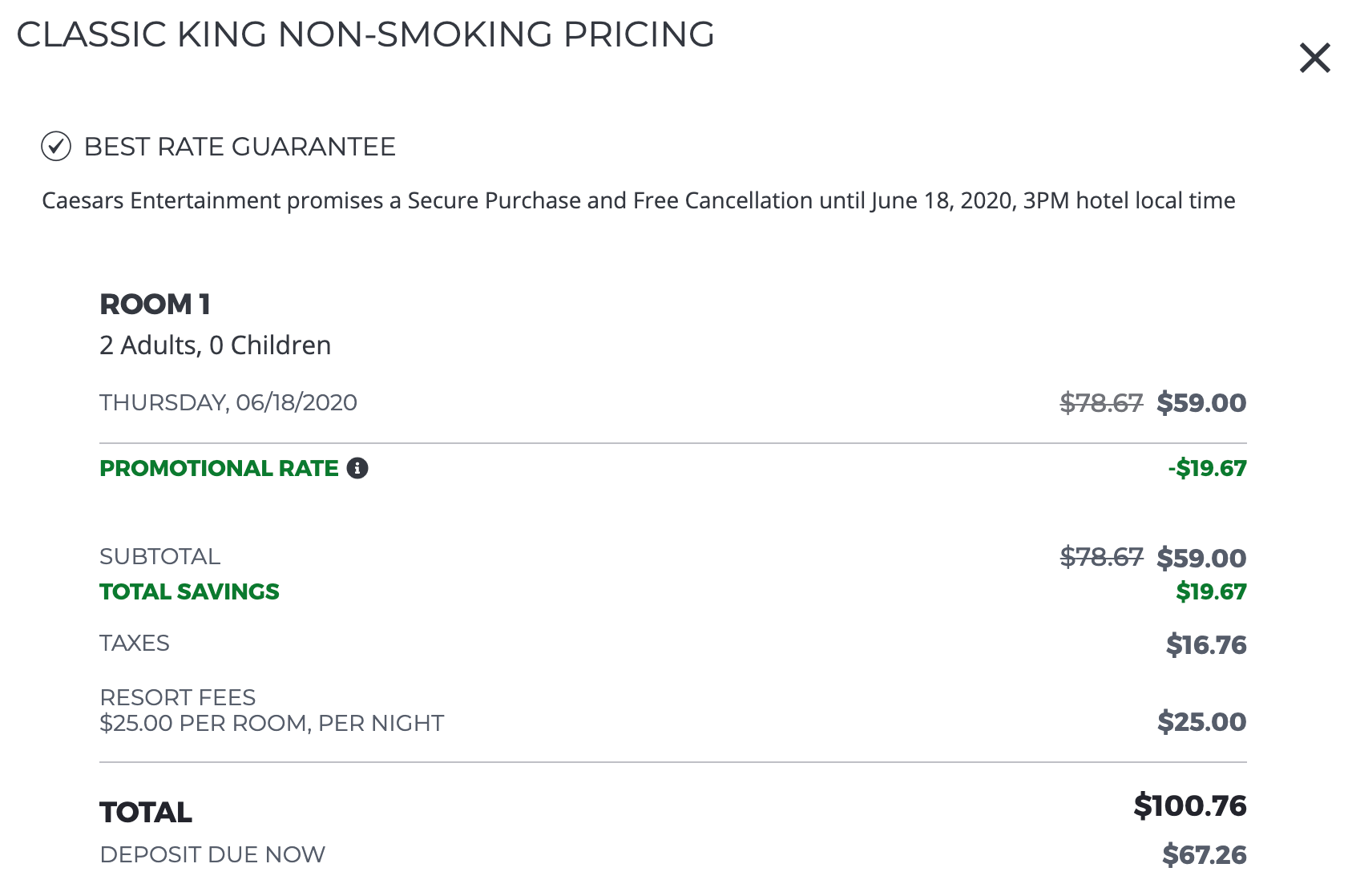Click the 2 Adults, 0 Children line
The width and height of the screenshot is (1348, 896).
pyautogui.click(x=215, y=345)
